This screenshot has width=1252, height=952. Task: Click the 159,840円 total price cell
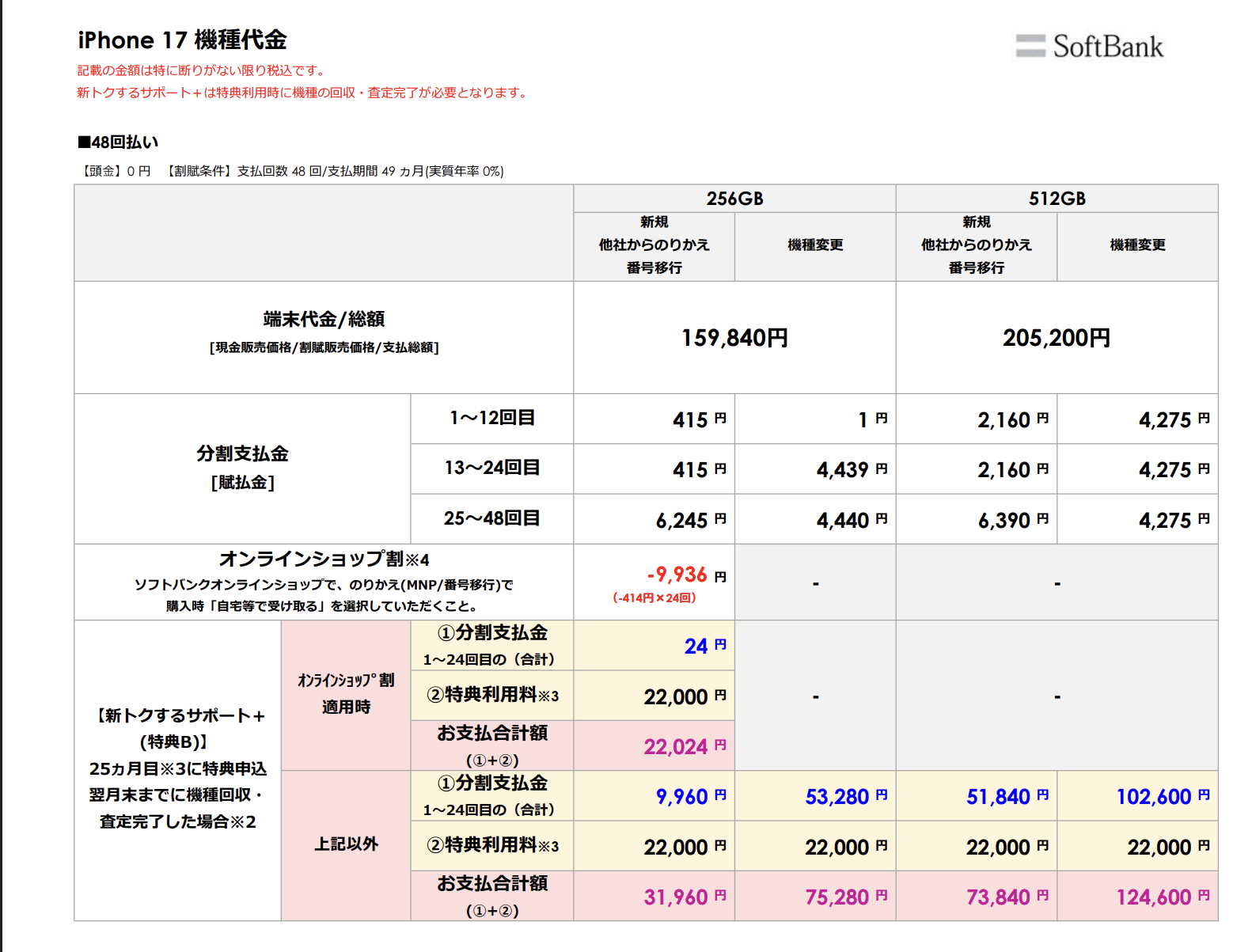(x=734, y=338)
